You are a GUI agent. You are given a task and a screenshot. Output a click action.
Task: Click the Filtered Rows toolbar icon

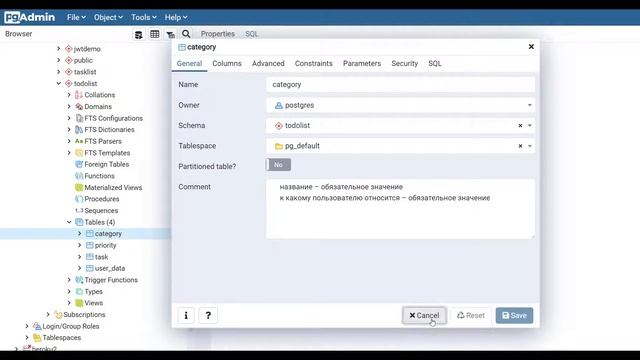coord(171,34)
